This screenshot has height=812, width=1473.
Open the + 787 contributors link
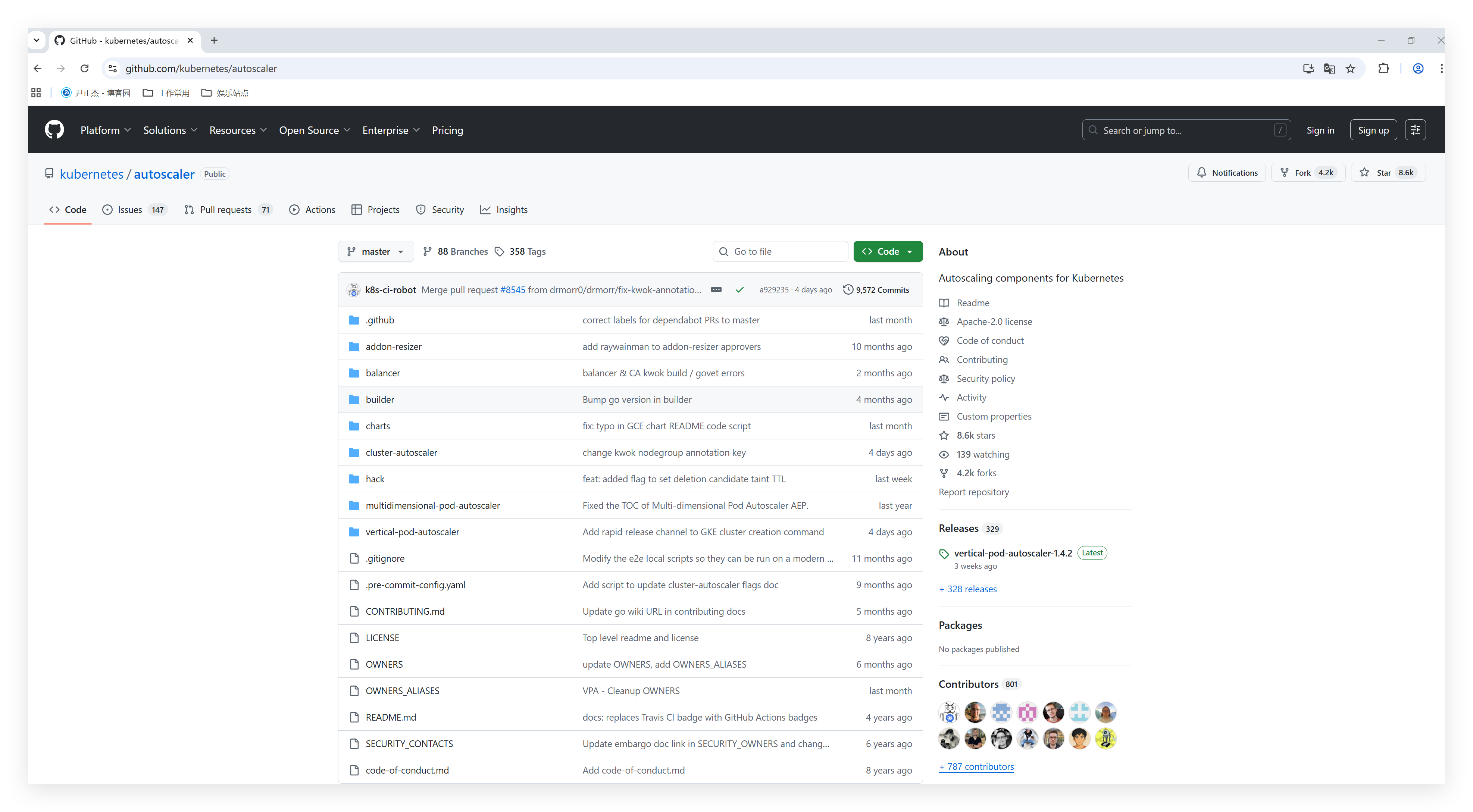(x=976, y=767)
